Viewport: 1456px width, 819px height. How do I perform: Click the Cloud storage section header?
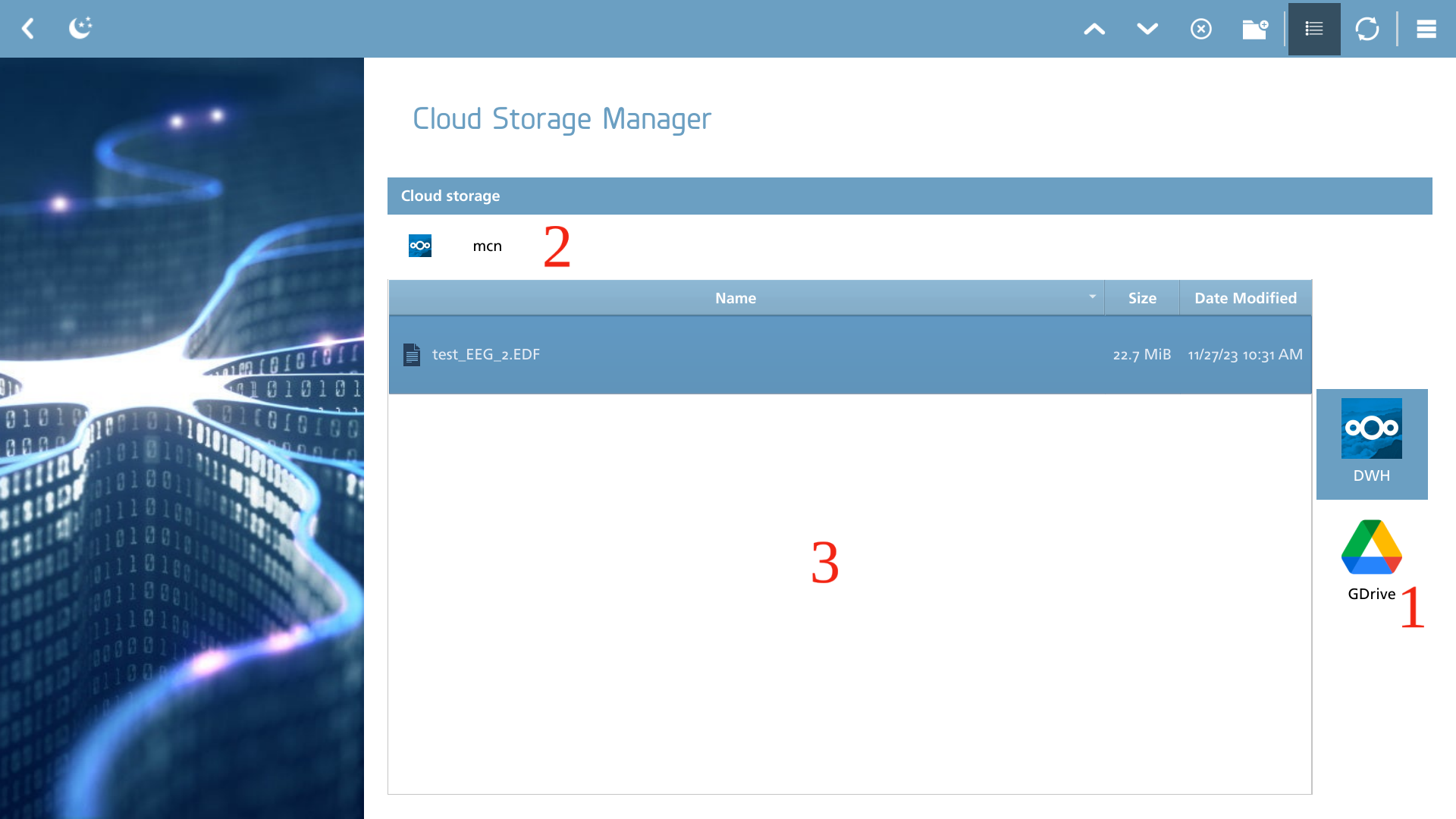click(x=909, y=196)
